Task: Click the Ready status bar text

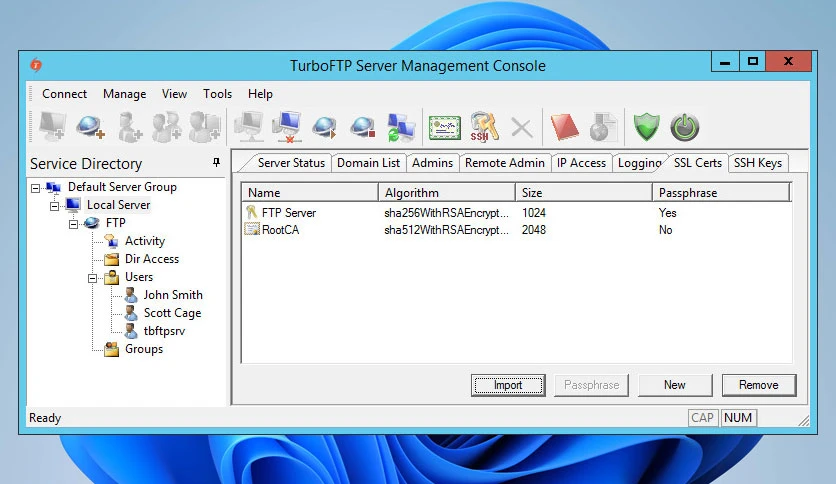Action: click(x=45, y=418)
